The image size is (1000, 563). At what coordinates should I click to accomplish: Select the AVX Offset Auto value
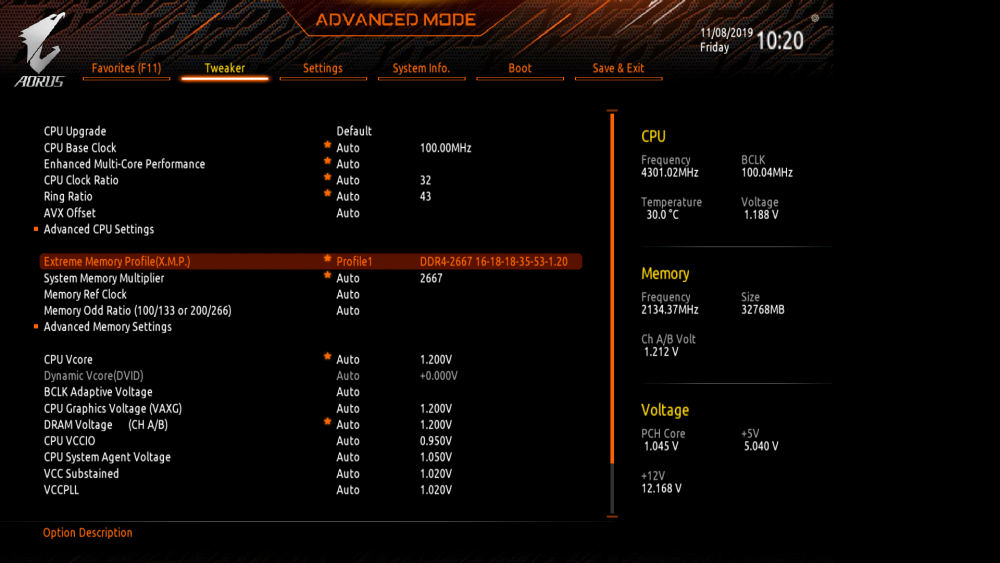coord(348,213)
